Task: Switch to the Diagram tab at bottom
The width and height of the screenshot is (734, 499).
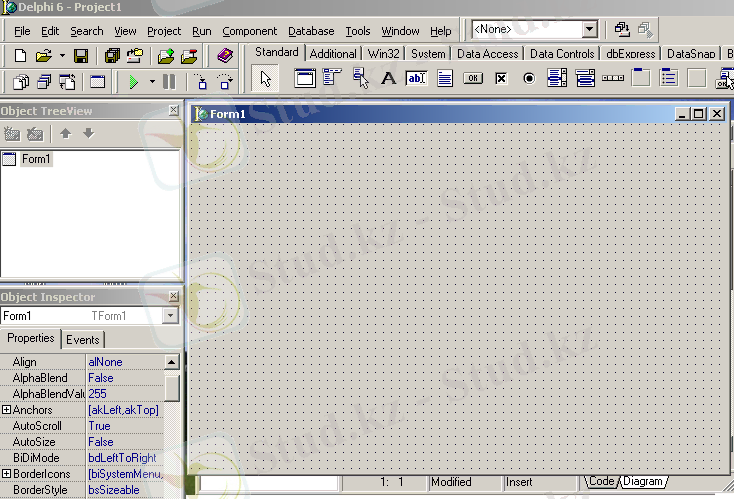Action: 643,481
